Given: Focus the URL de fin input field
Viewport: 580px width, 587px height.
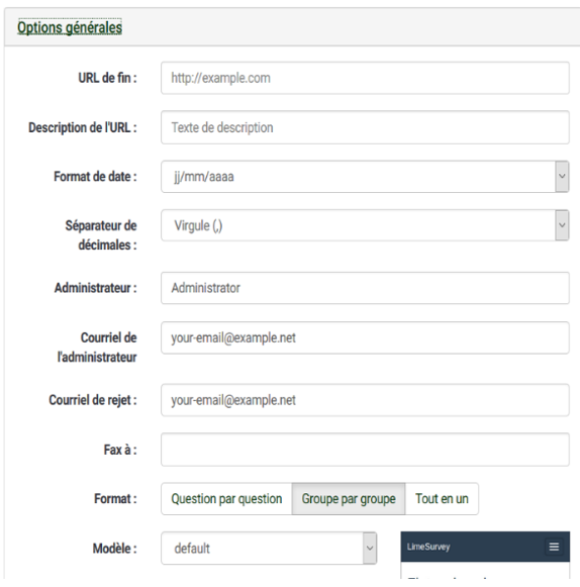Looking at the screenshot, I should point(365,78).
